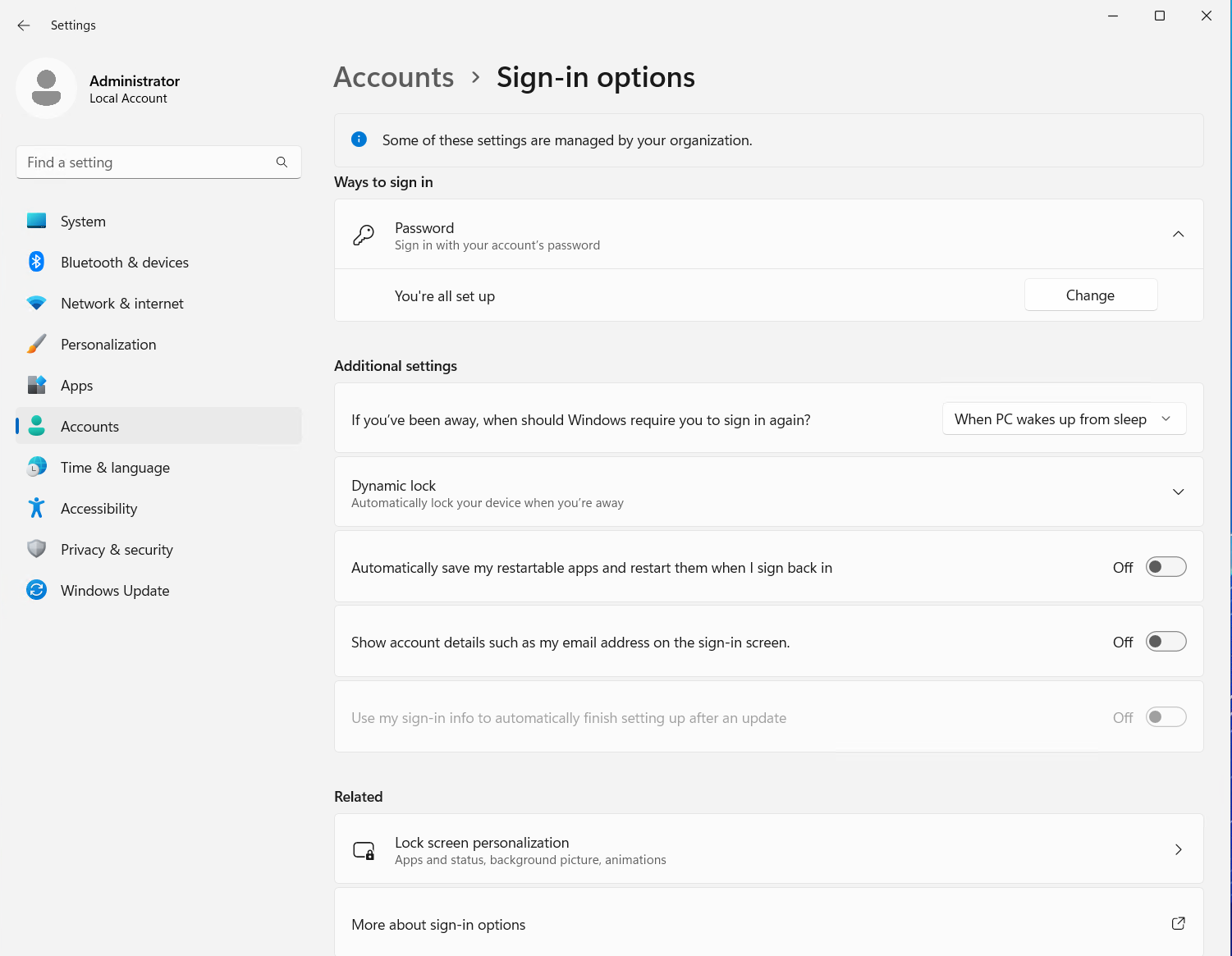
Task: Click the blue info icon in organization notice
Action: [x=359, y=140]
